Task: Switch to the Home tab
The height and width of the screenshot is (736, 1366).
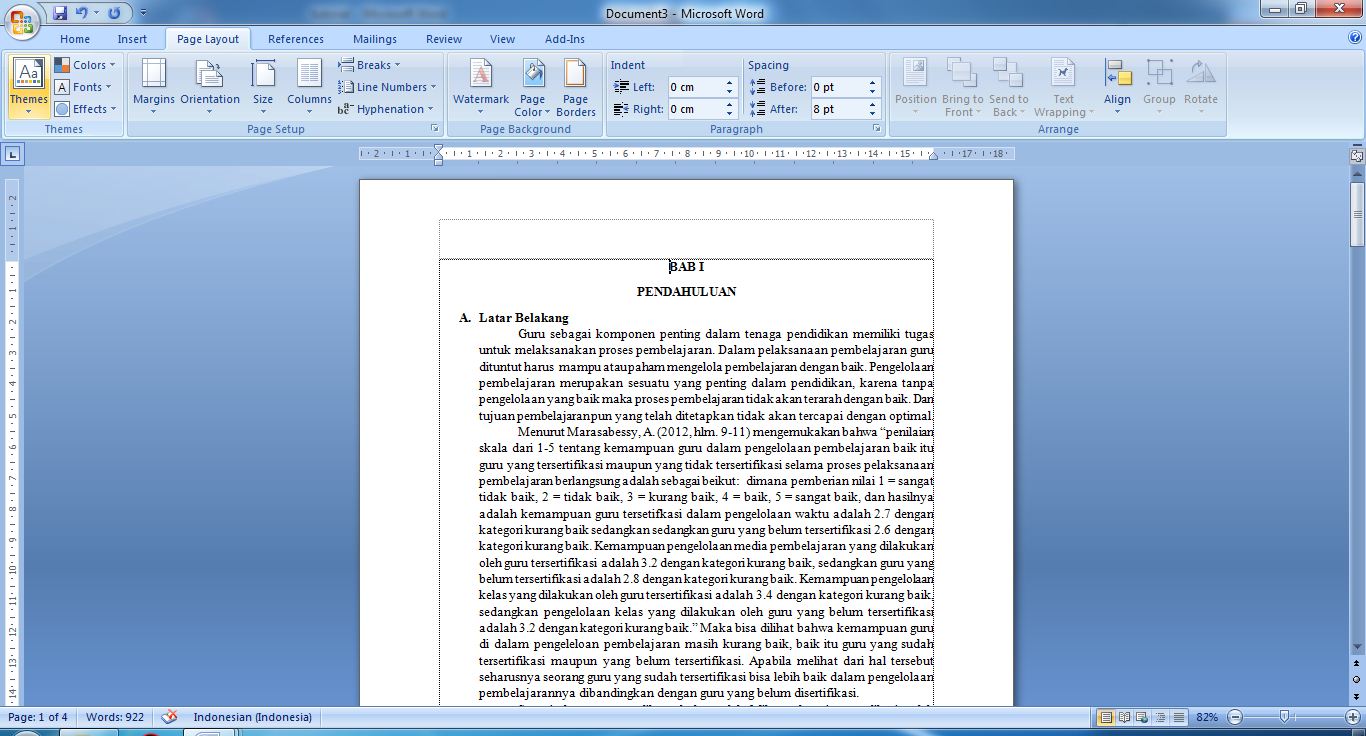Action: pyautogui.click(x=75, y=39)
